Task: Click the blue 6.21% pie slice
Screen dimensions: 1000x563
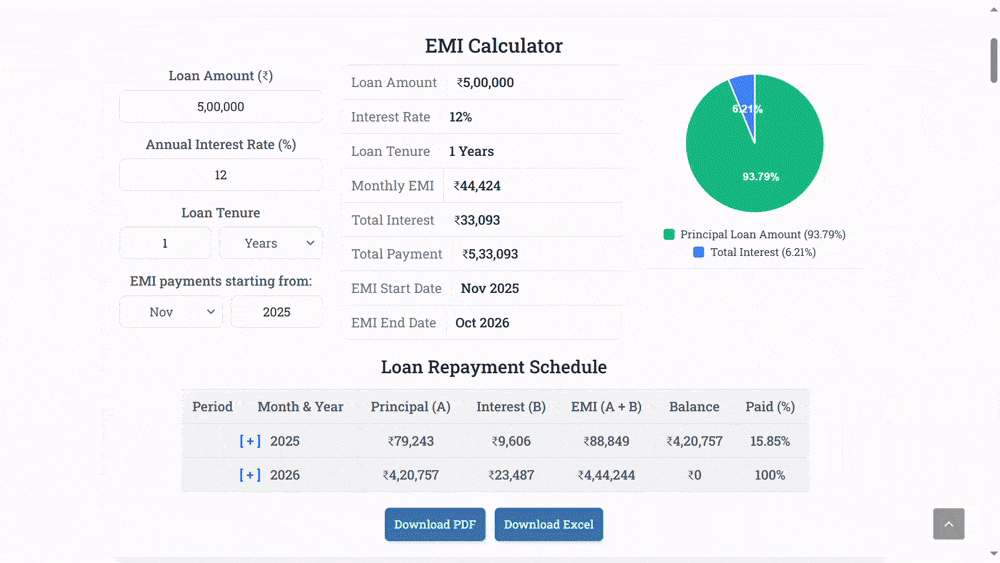Action: tap(746, 102)
